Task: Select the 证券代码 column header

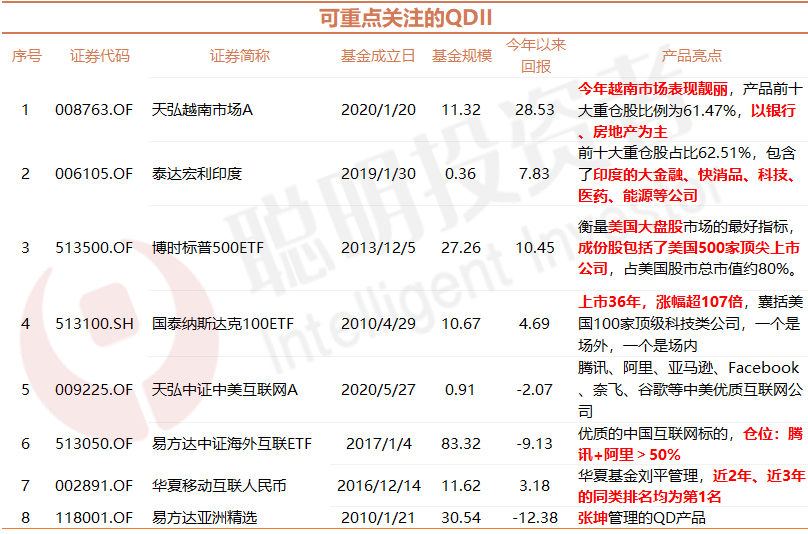Action: (99, 56)
